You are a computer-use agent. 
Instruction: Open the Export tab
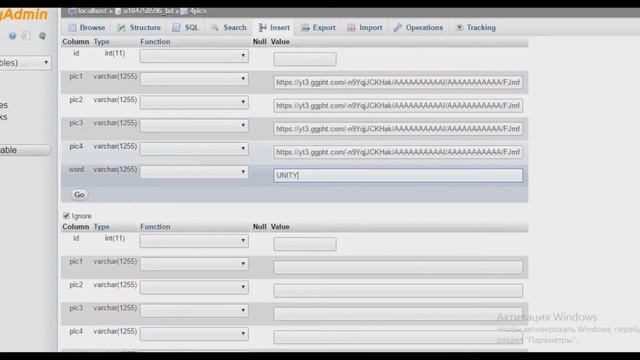(x=318, y=28)
